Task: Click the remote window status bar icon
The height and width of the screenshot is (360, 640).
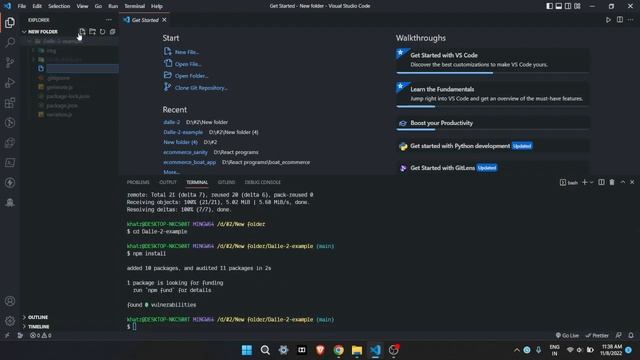Action: click(x=7, y=336)
